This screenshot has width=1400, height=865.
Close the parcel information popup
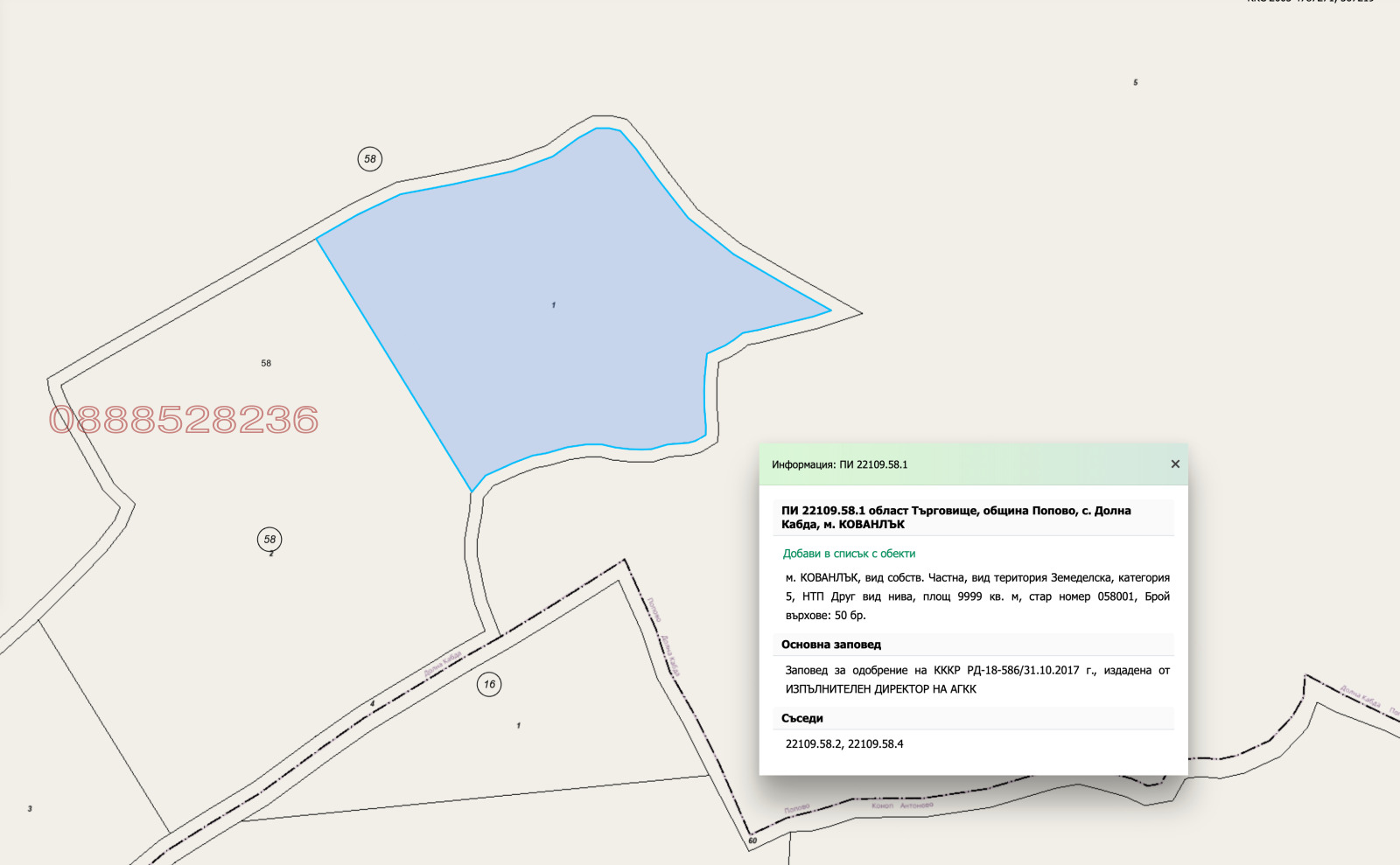click(1175, 464)
